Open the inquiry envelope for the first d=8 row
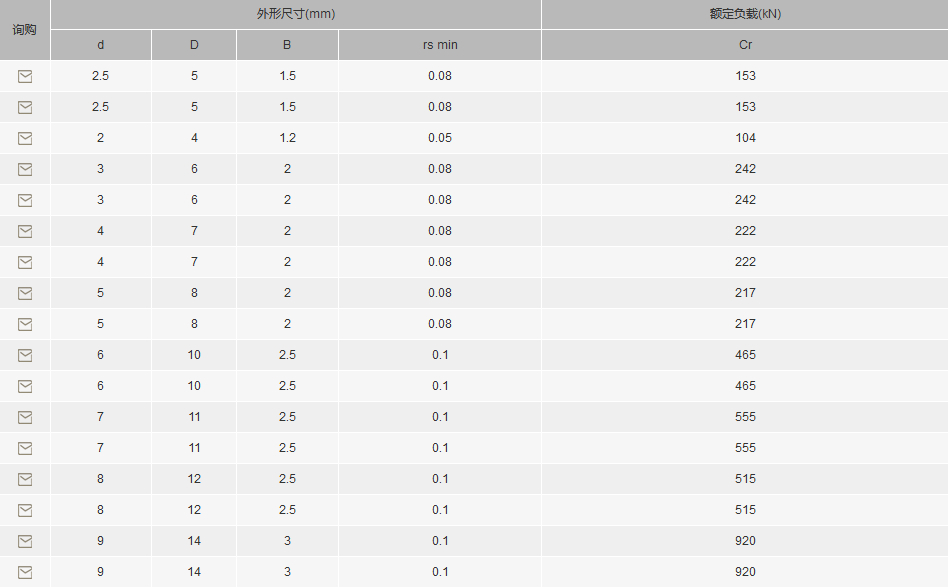This screenshot has width=948, height=588. pyautogui.click(x=25, y=479)
